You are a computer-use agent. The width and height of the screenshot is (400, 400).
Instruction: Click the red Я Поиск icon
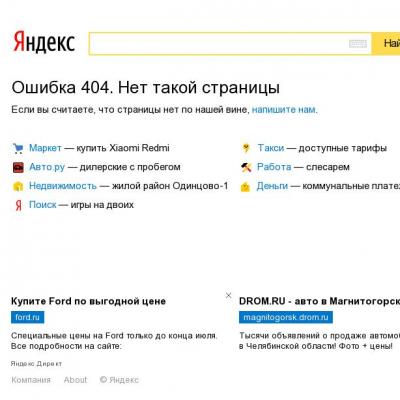[x=18, y=205]
